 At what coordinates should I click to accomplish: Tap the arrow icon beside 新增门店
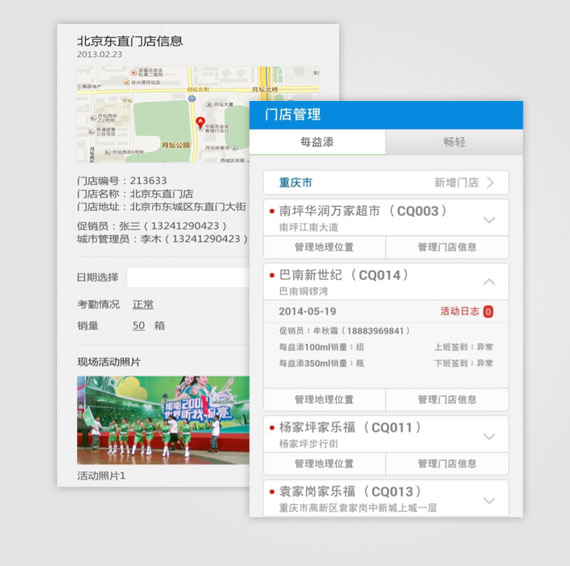tap(490, 182)
